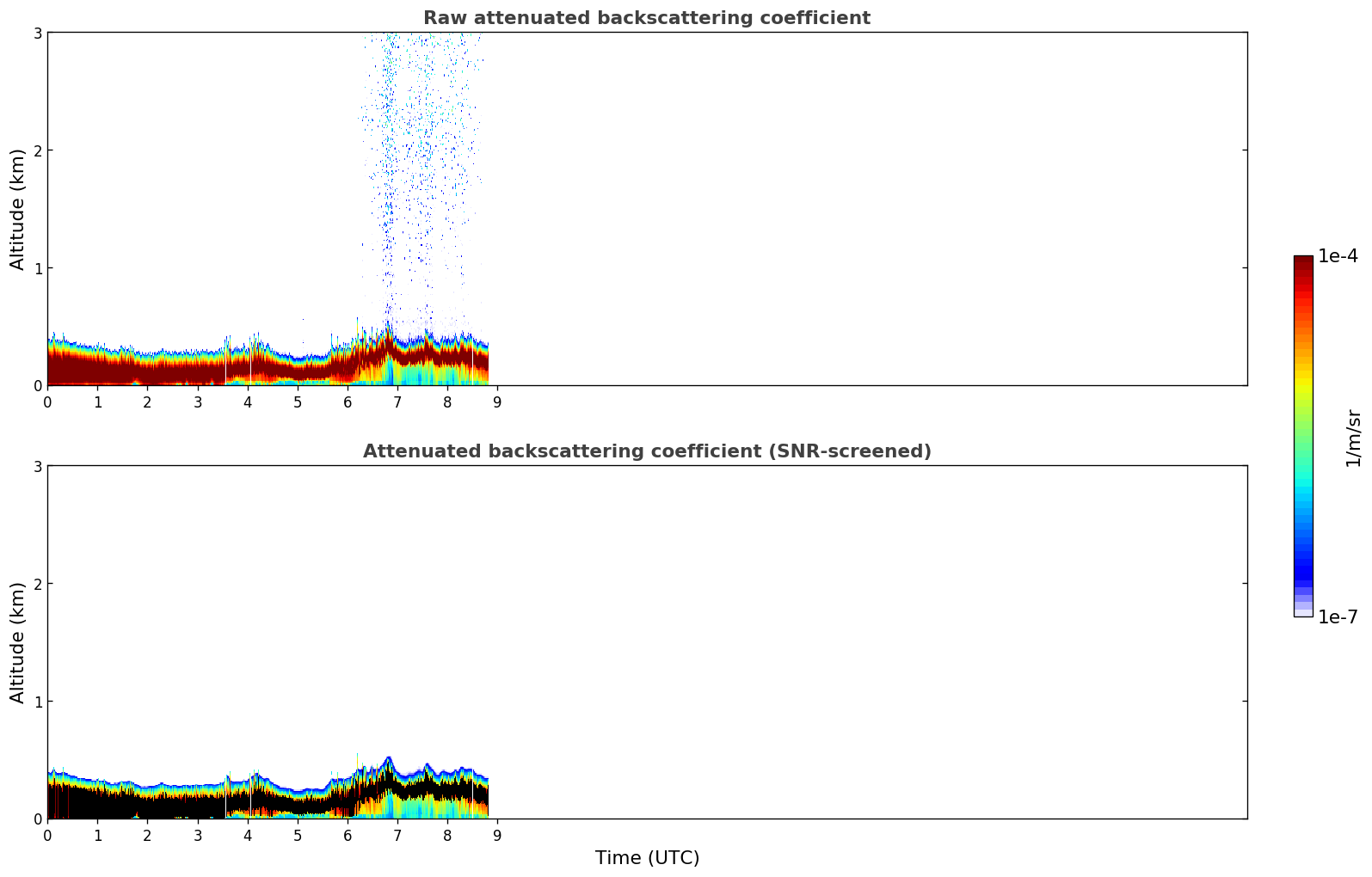Click the hour 5 tick on bottom plot
Viewport: 1372px width, 877px height.
[x=298, y=836]
